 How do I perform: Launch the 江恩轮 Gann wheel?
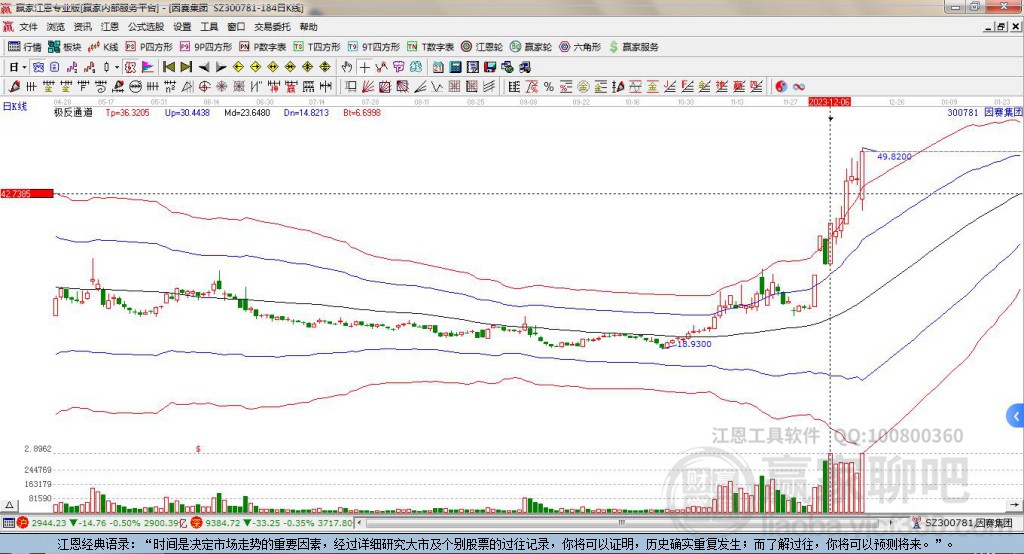pos(482,47)
